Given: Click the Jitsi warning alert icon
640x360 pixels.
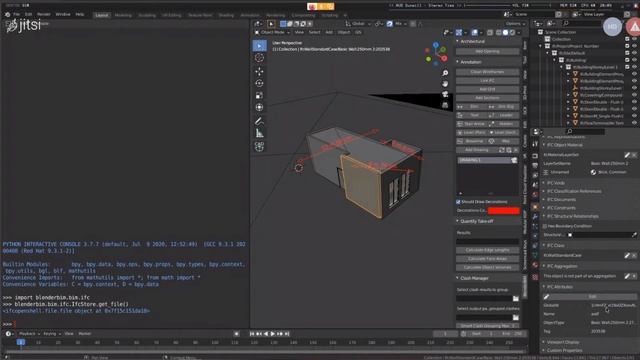Looking at the screenshot, I should (x=634, y=27).
